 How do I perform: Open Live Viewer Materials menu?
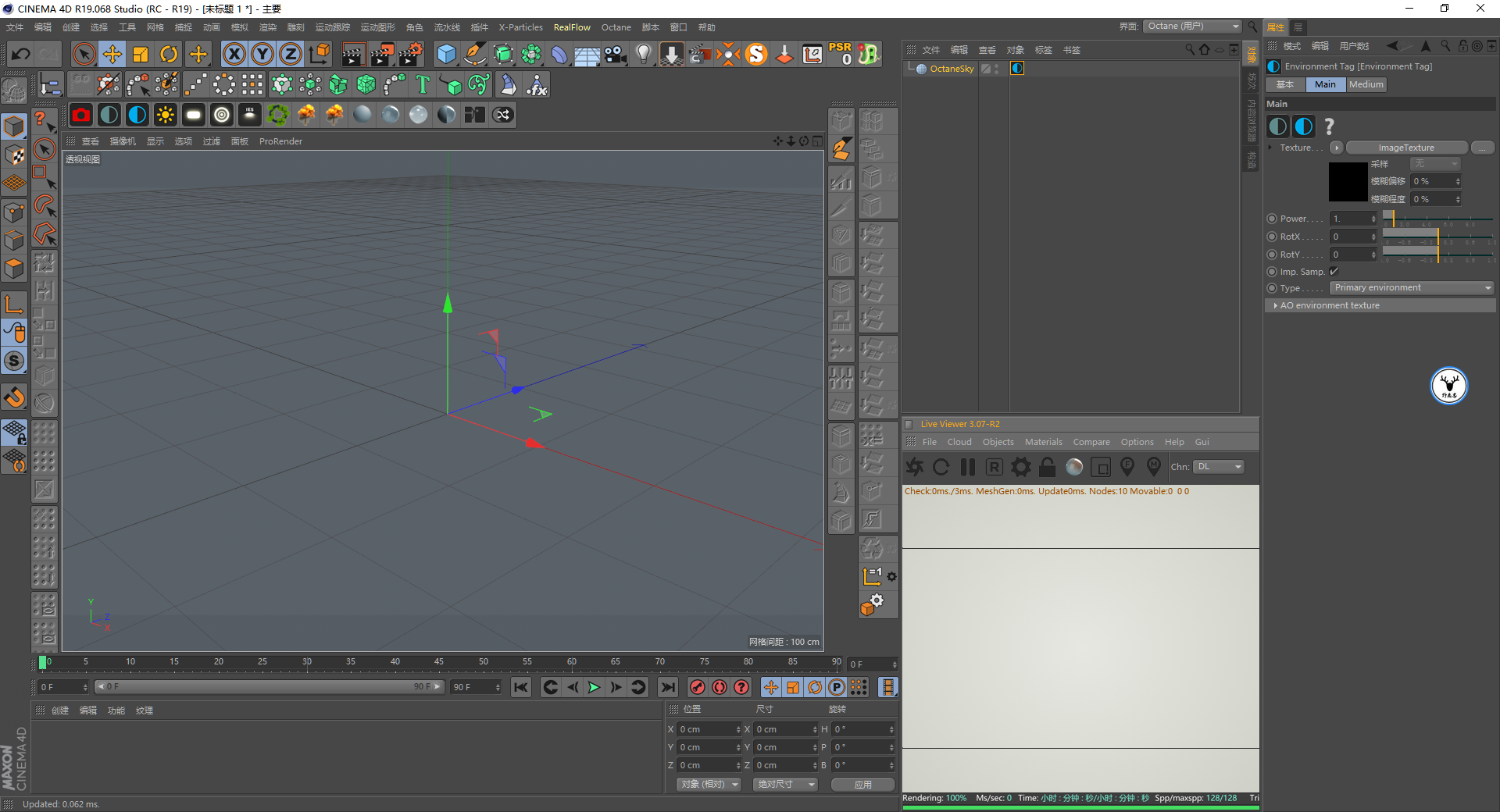(1043, 442)
